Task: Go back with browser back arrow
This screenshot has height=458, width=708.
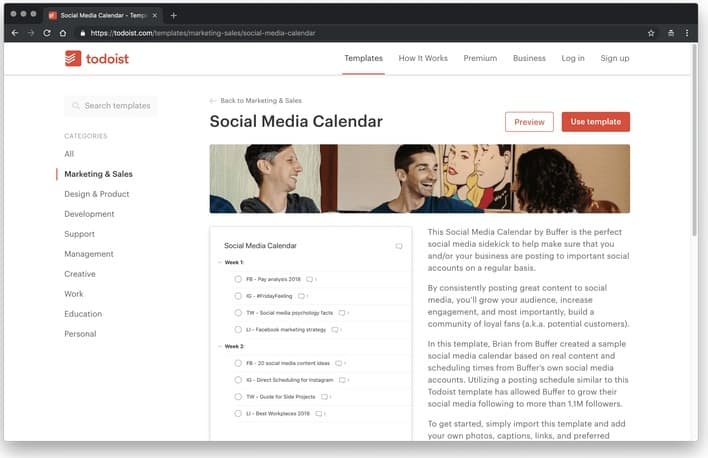Action: (15, 33)
